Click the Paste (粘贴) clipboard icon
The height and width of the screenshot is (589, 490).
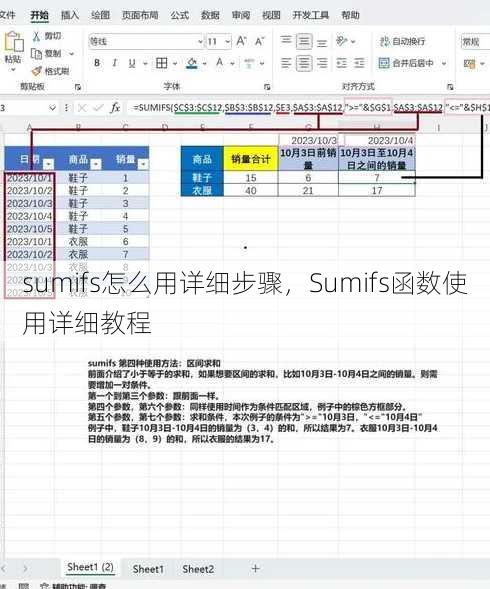(13, 42)
